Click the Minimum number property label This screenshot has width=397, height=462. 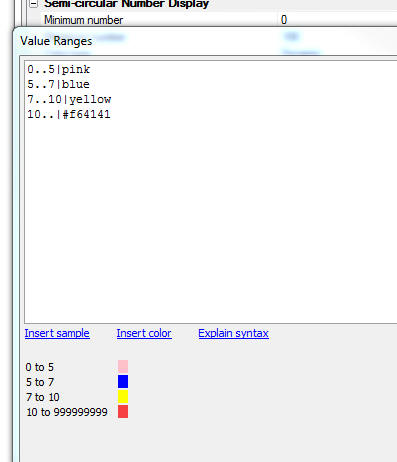pyautogui.click(x=83, y=20)
